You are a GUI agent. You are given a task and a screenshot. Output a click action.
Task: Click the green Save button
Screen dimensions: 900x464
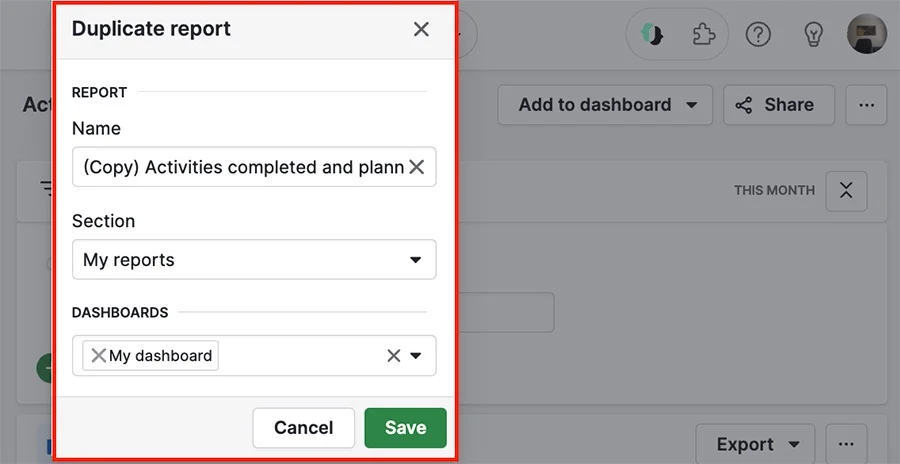point(405,428)
